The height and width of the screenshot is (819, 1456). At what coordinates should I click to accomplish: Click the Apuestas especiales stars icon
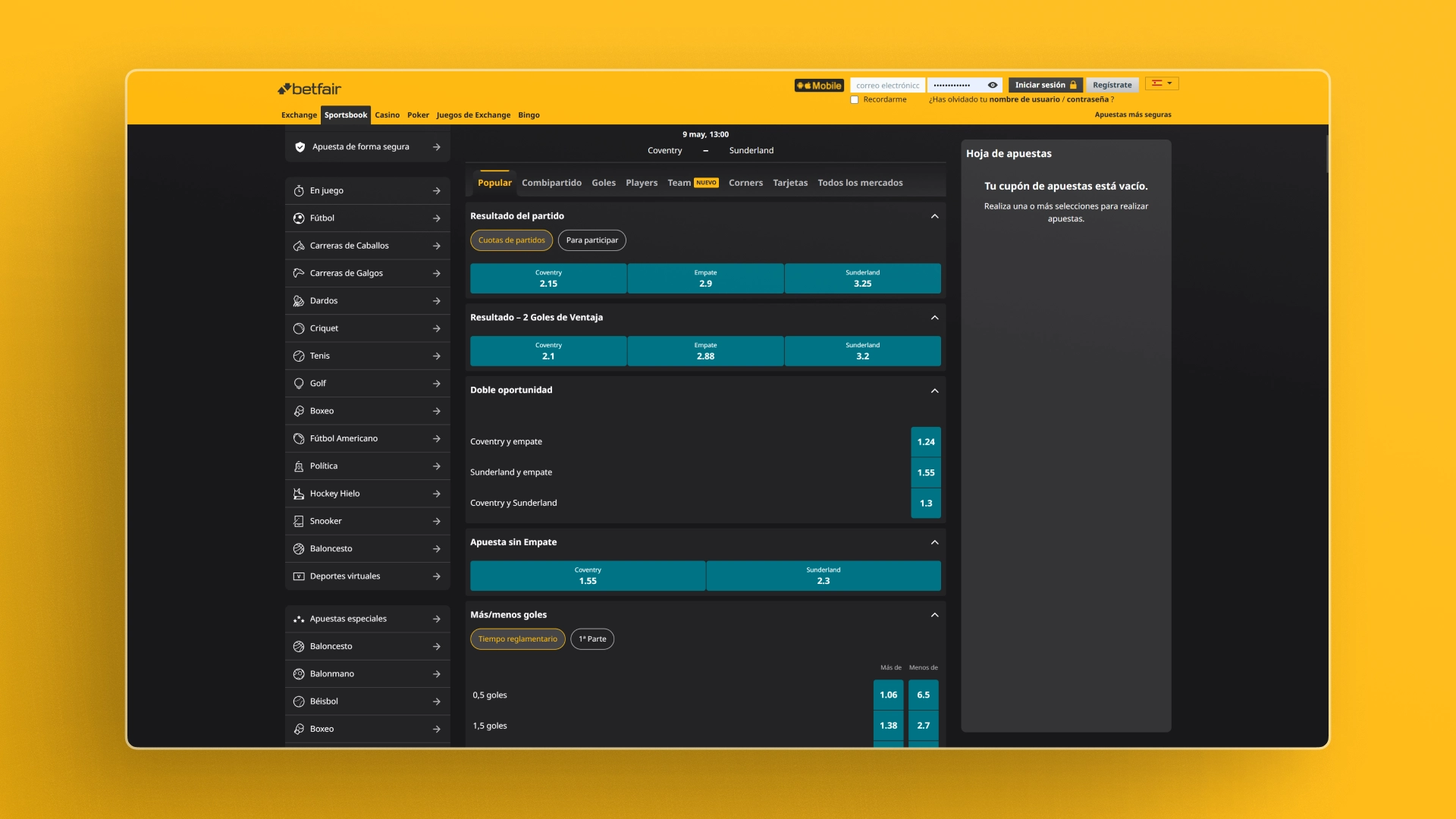(299, 619)
